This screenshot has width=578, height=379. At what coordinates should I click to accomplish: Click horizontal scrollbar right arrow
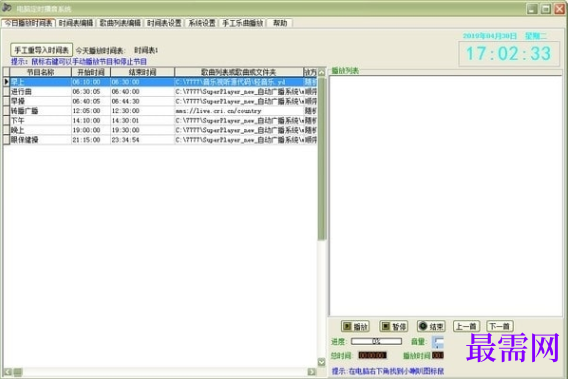click(312, 372)
